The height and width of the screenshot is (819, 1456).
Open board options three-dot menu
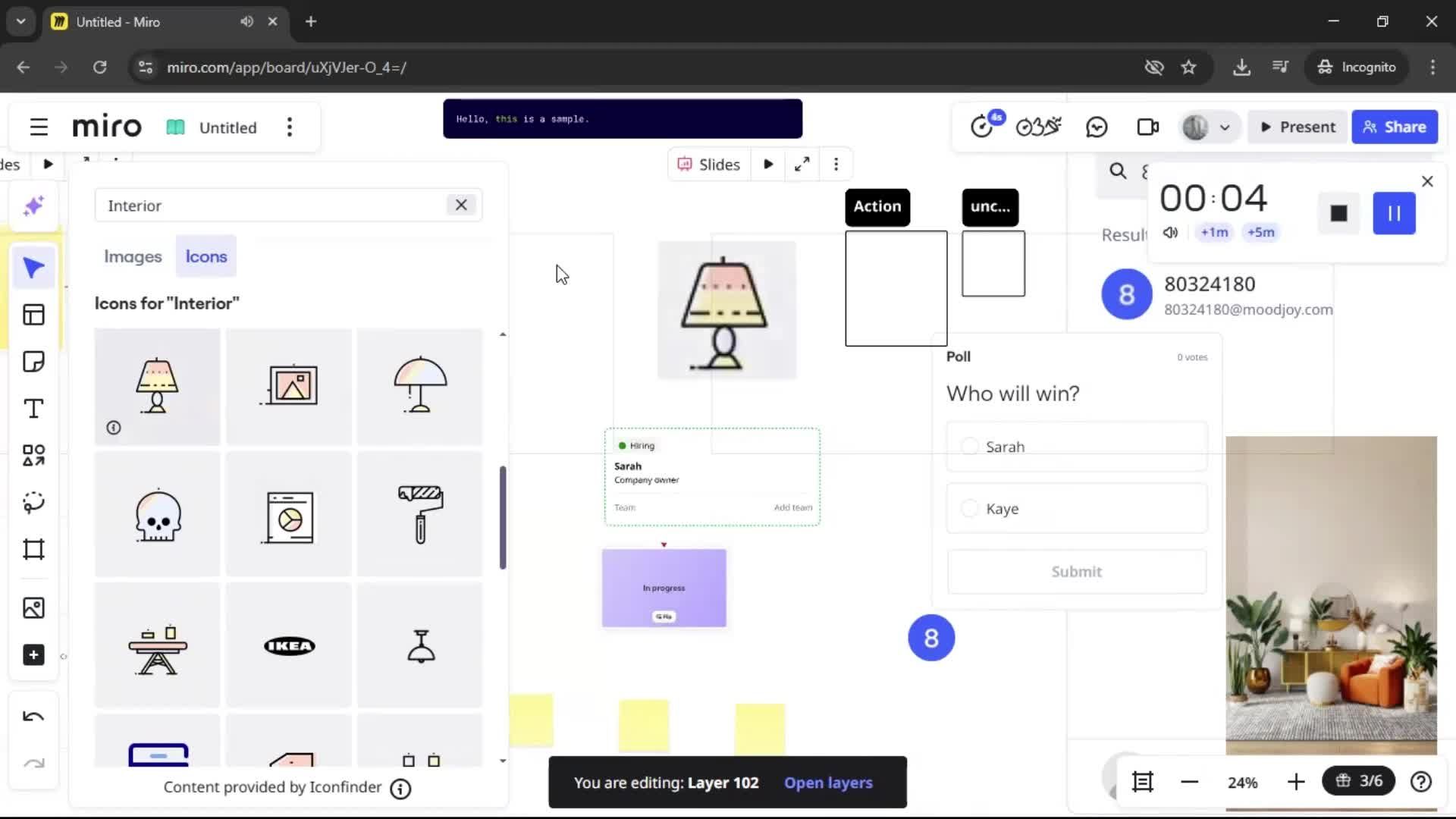click(290, 127)
